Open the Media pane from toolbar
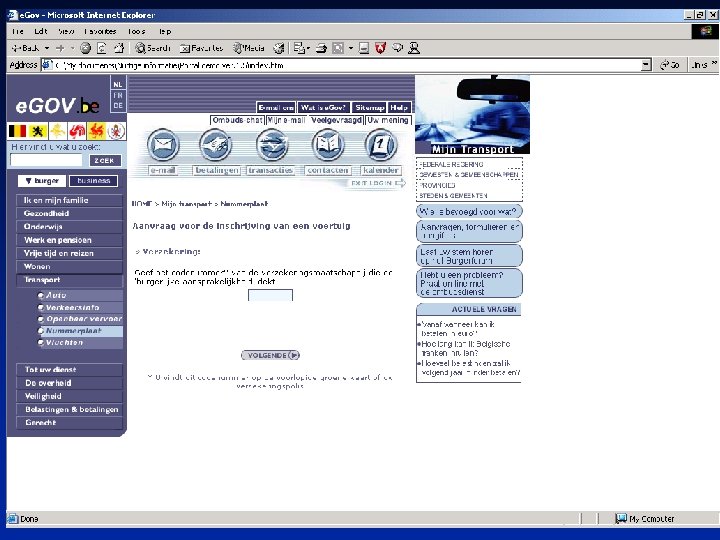Screen dimensions: 720x540 pyautogui.click(x=248, y=48)
